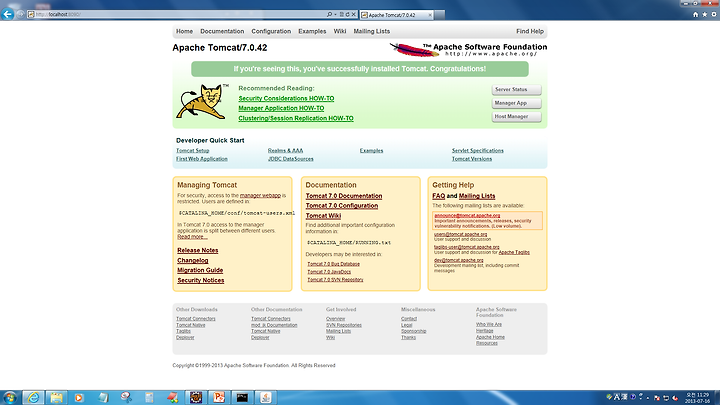720x405 pixels.
Task: Click the Tomcat cat mascot image
Action: (x=202, y=101)
